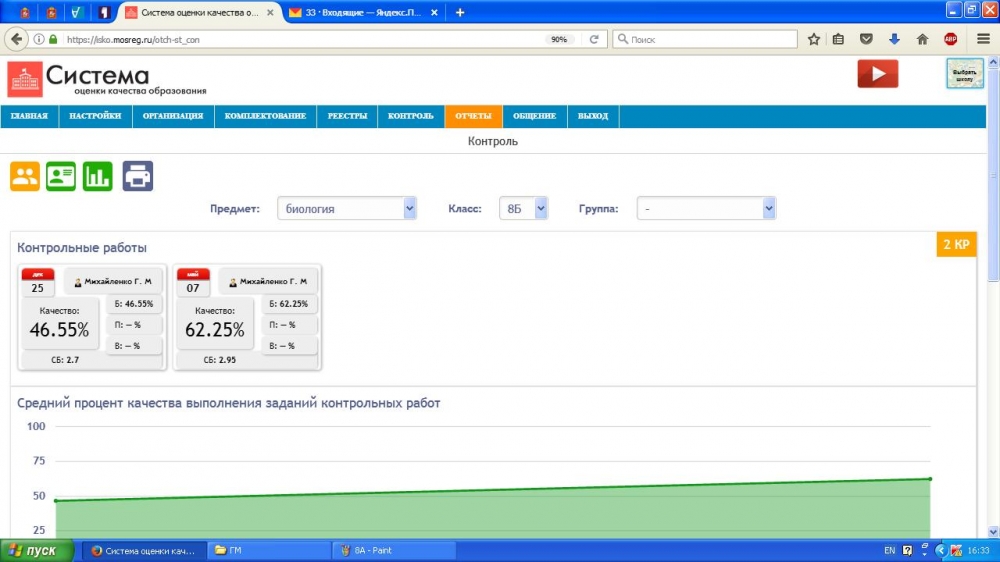The width and height of the screenshot is (1000, 562).
Task: Click the orange group of people icon
Action: coord(25,176)
